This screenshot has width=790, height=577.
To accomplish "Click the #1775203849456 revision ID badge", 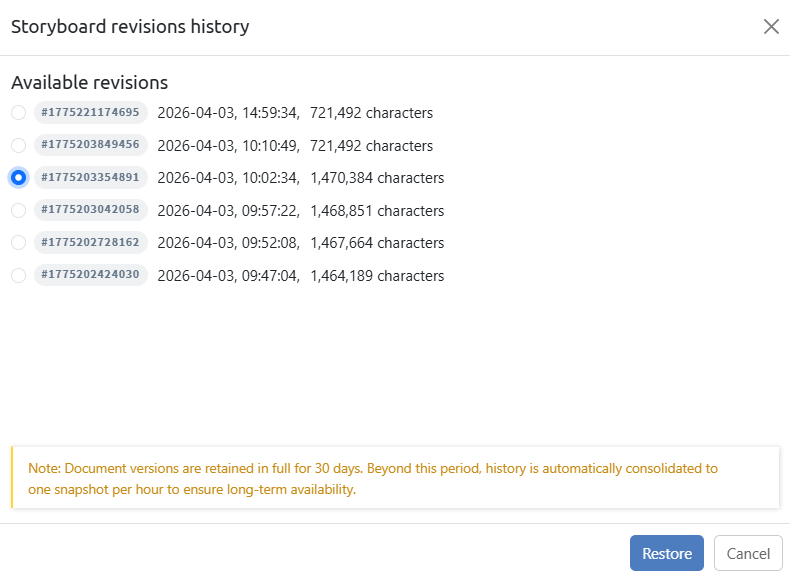I will pyautogui.click(x=91, y=145).
